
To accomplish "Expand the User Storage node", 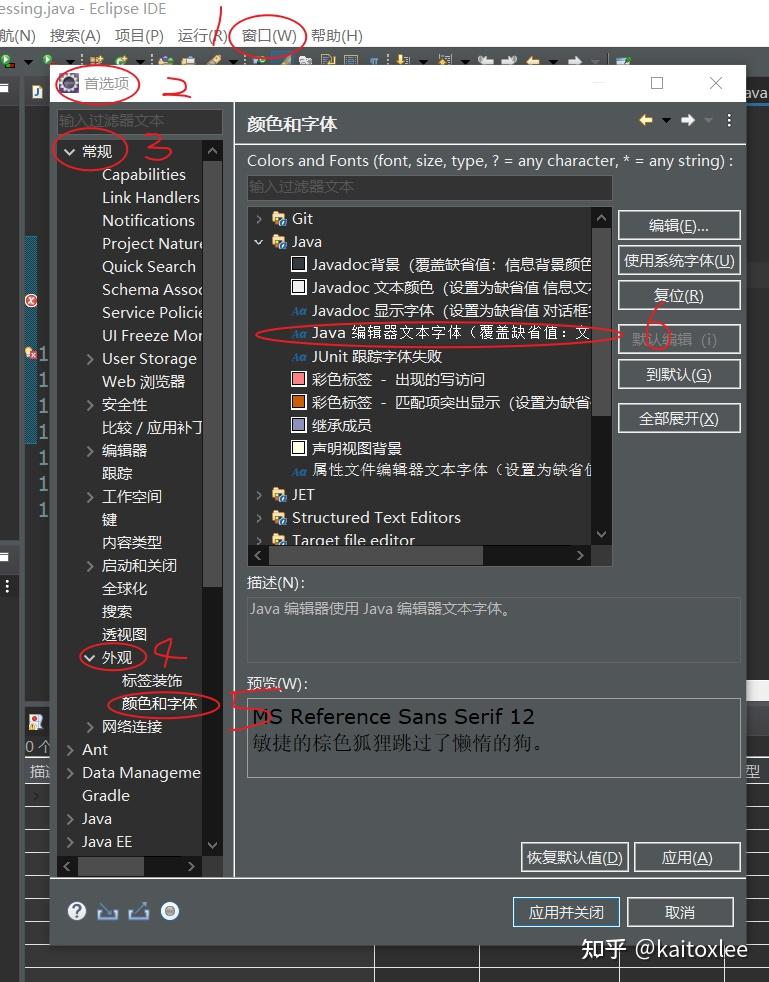I will 90,359.
